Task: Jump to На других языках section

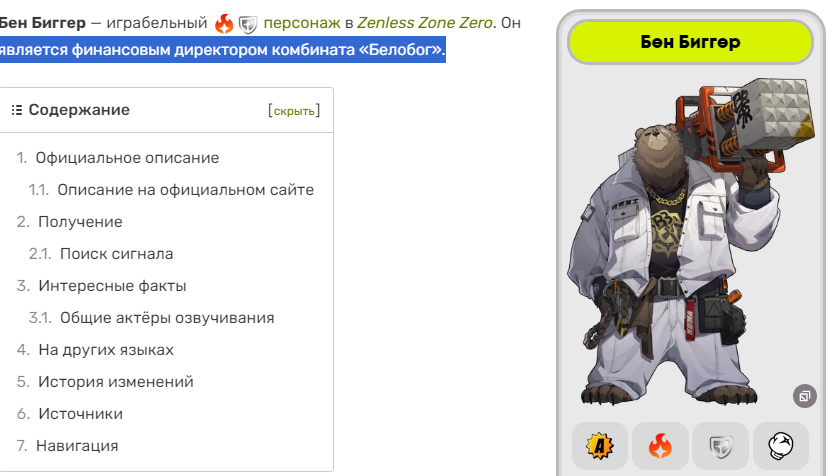Action: coord(106,350)
